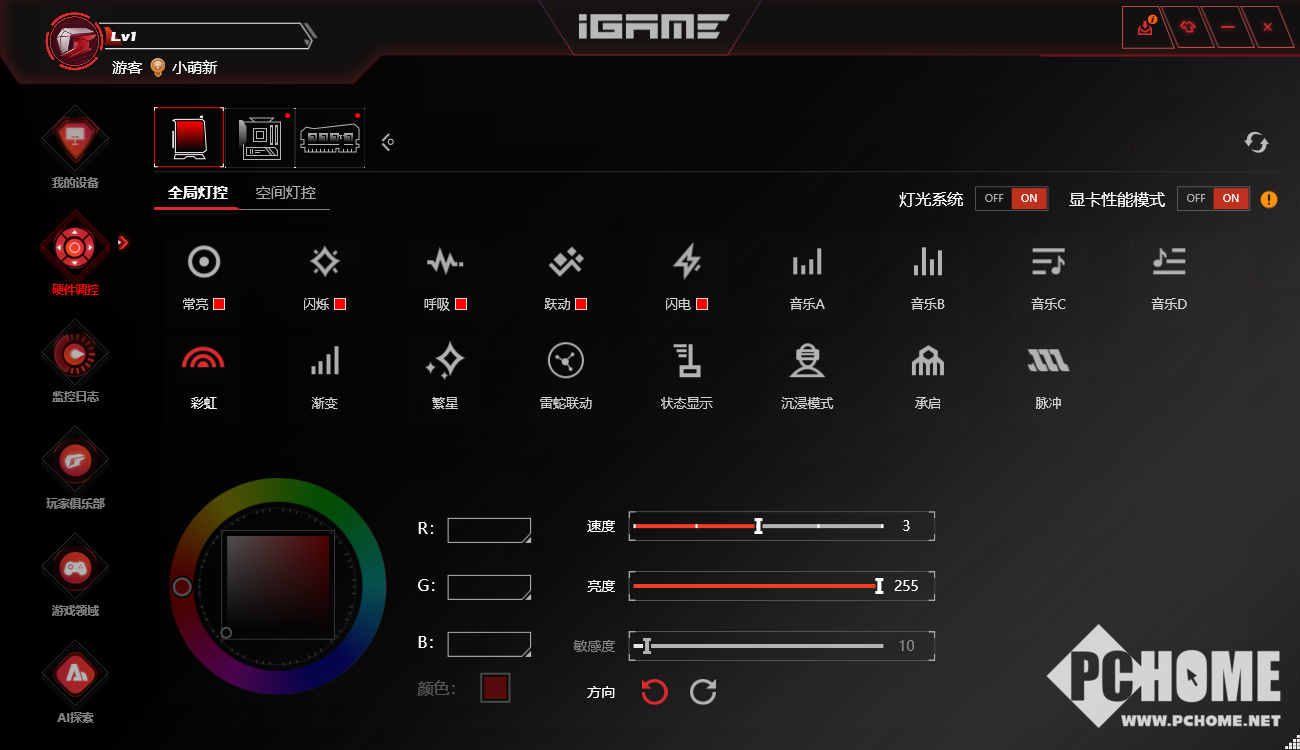This screenshot has height=750, width=1300.
Task: Click inside the saturation color square
Action: coord(278,586)
